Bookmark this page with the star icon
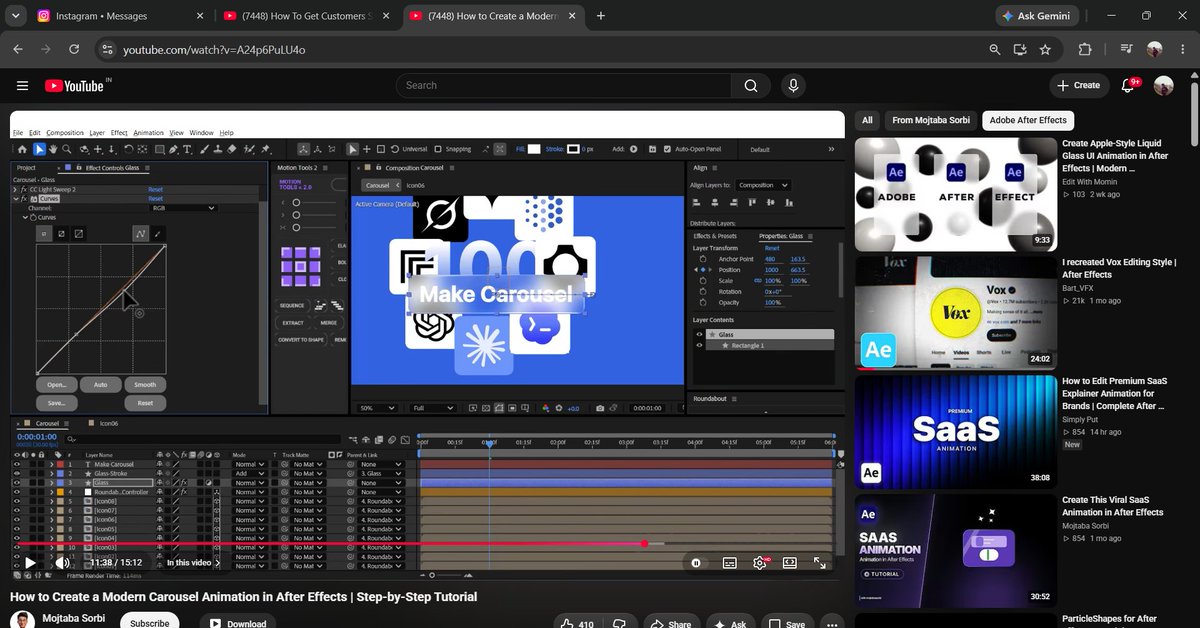 click(1045, 49)
